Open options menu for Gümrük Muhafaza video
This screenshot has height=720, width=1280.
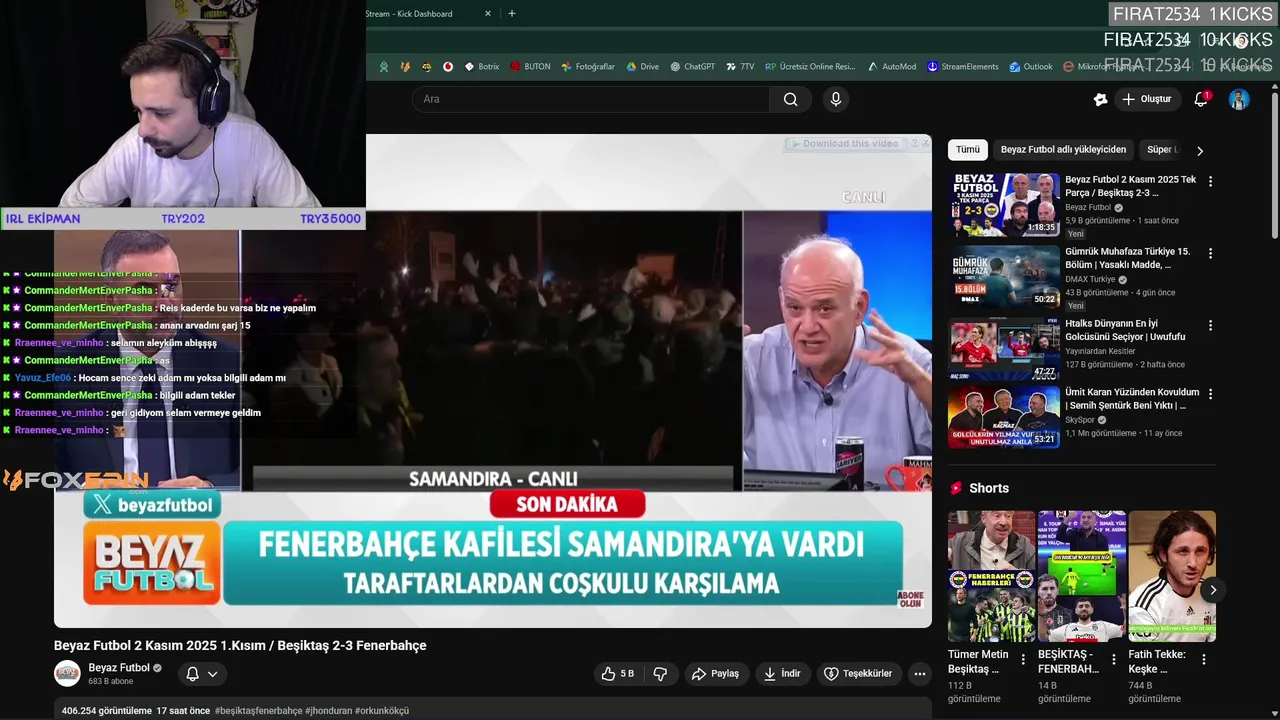[x=1210, y=254]
